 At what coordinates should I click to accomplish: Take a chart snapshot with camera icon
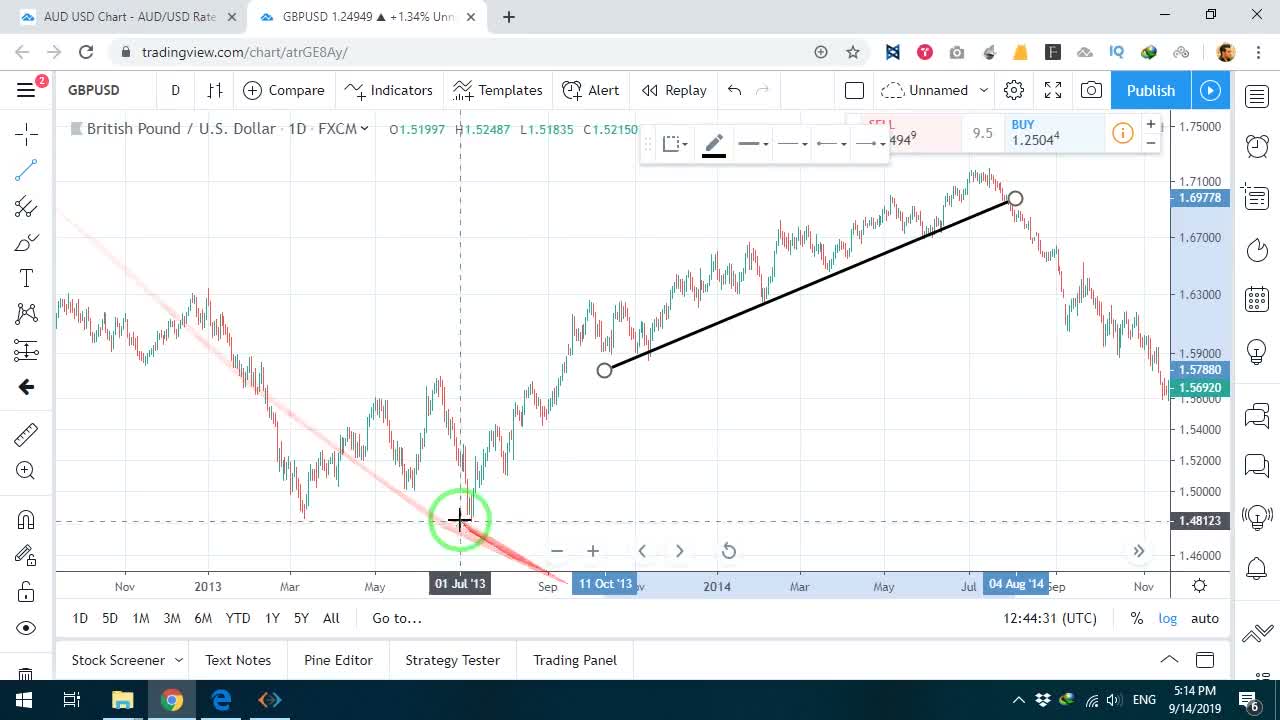[1091, 90]
